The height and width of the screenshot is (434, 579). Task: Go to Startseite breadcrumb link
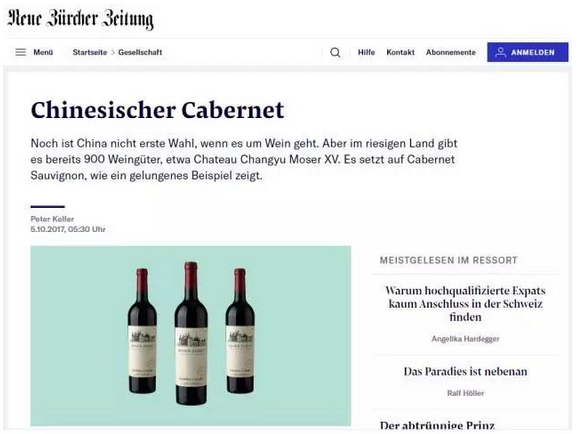tap(90, 52)
